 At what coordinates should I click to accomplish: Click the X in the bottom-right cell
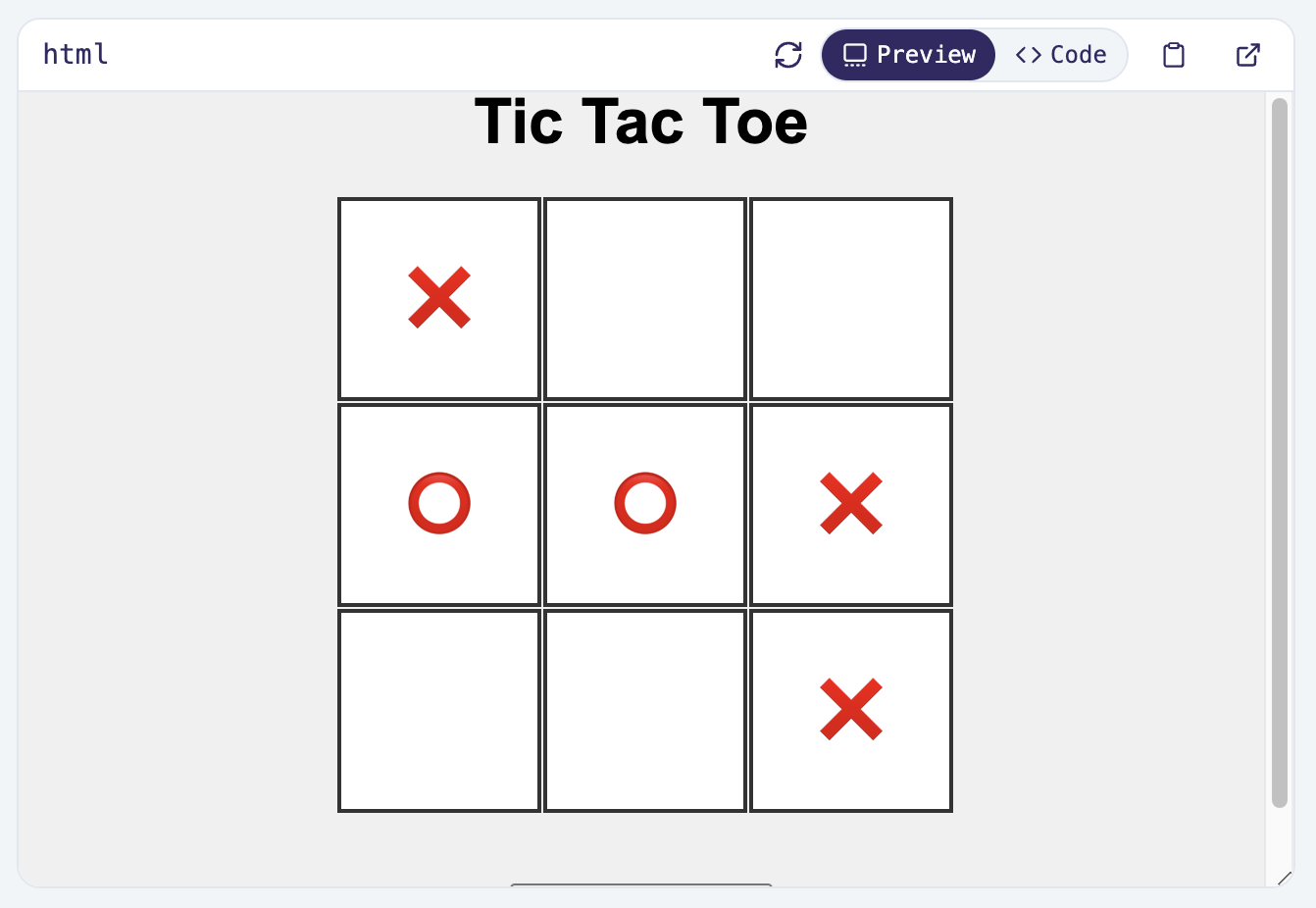pyautogui.click(x=851, y=709)
